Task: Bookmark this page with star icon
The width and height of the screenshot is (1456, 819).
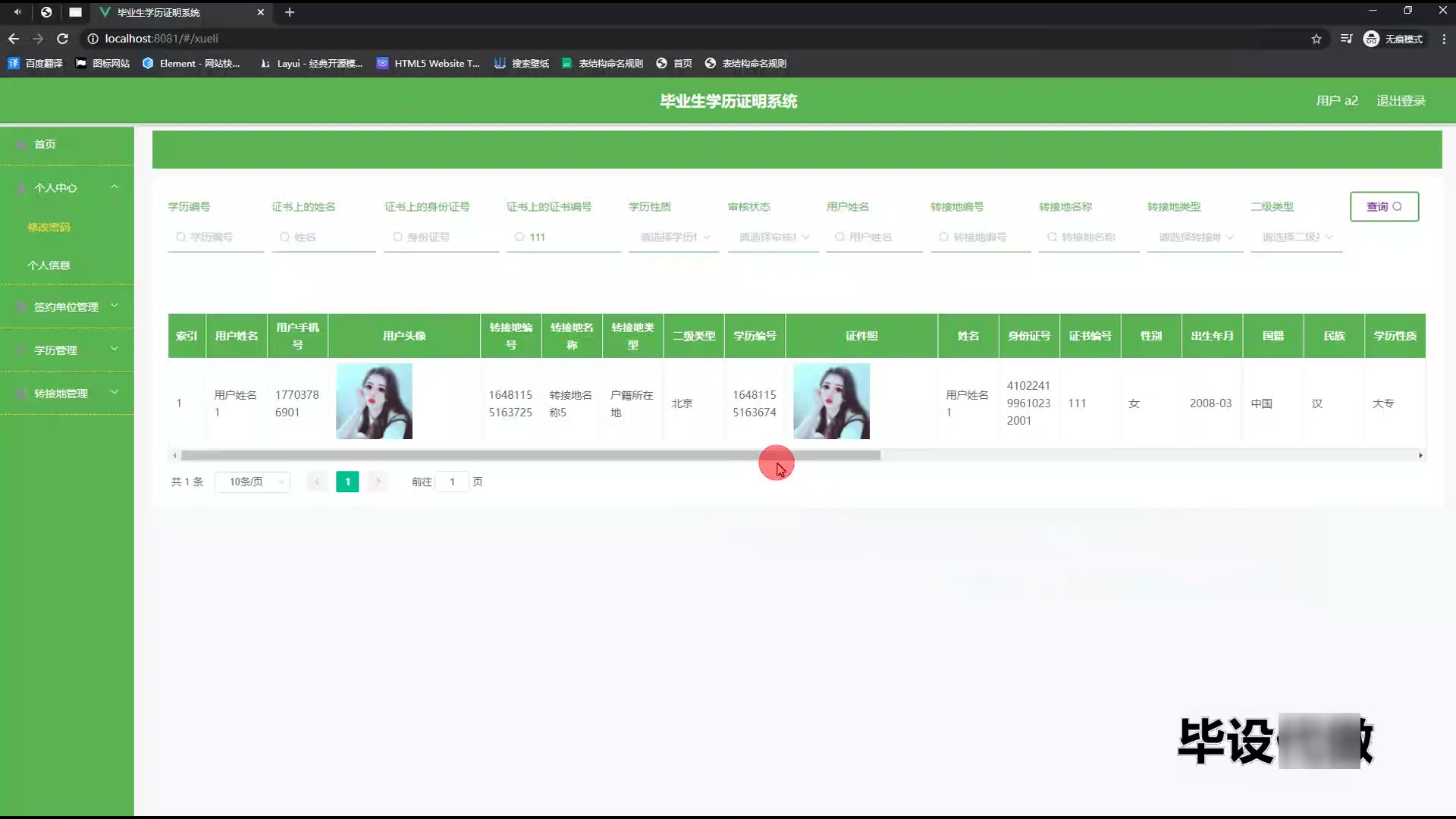Action: 1316,39
